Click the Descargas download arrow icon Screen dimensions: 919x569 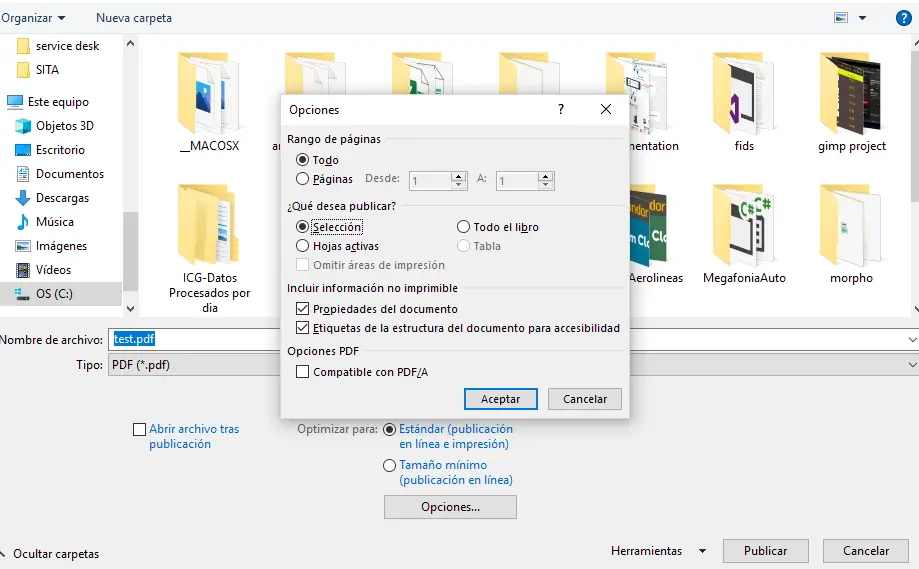click(x=22, y=198)
